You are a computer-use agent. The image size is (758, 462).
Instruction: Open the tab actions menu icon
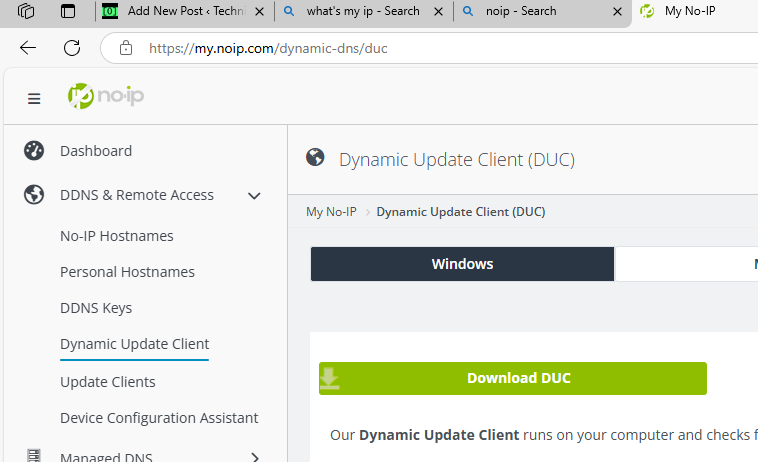click(68, 11)
